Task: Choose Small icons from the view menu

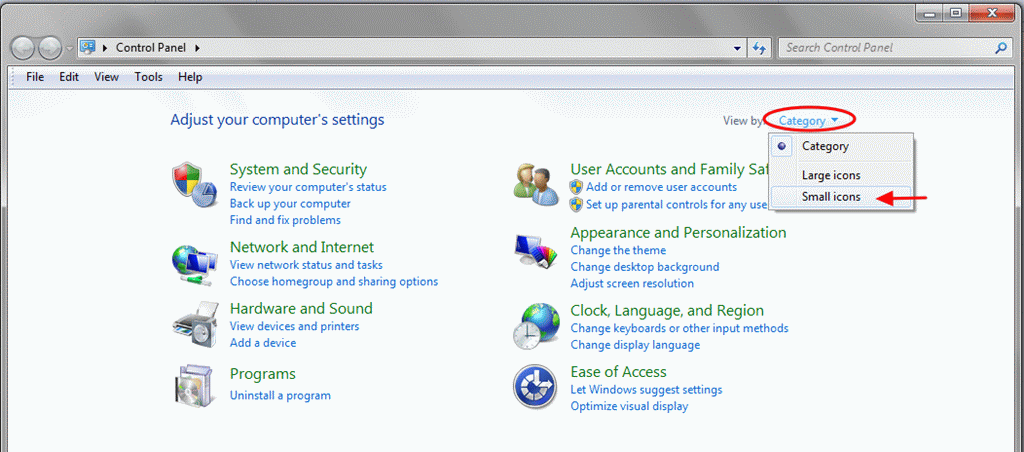Action: point(841,196)
